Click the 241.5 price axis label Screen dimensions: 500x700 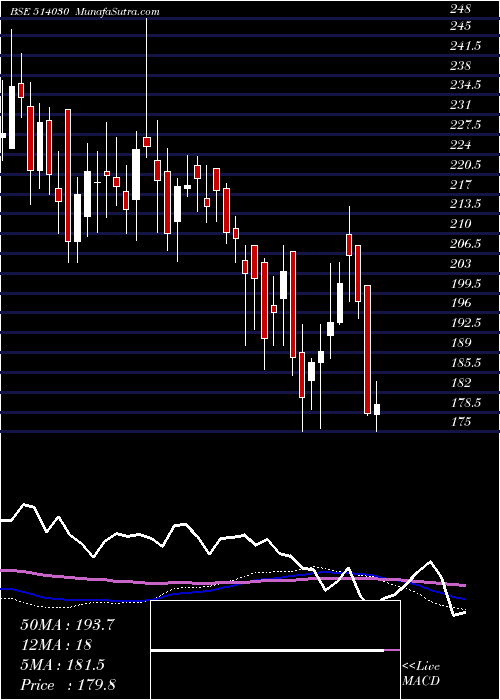pyautogui.click(x=465, y=46)
